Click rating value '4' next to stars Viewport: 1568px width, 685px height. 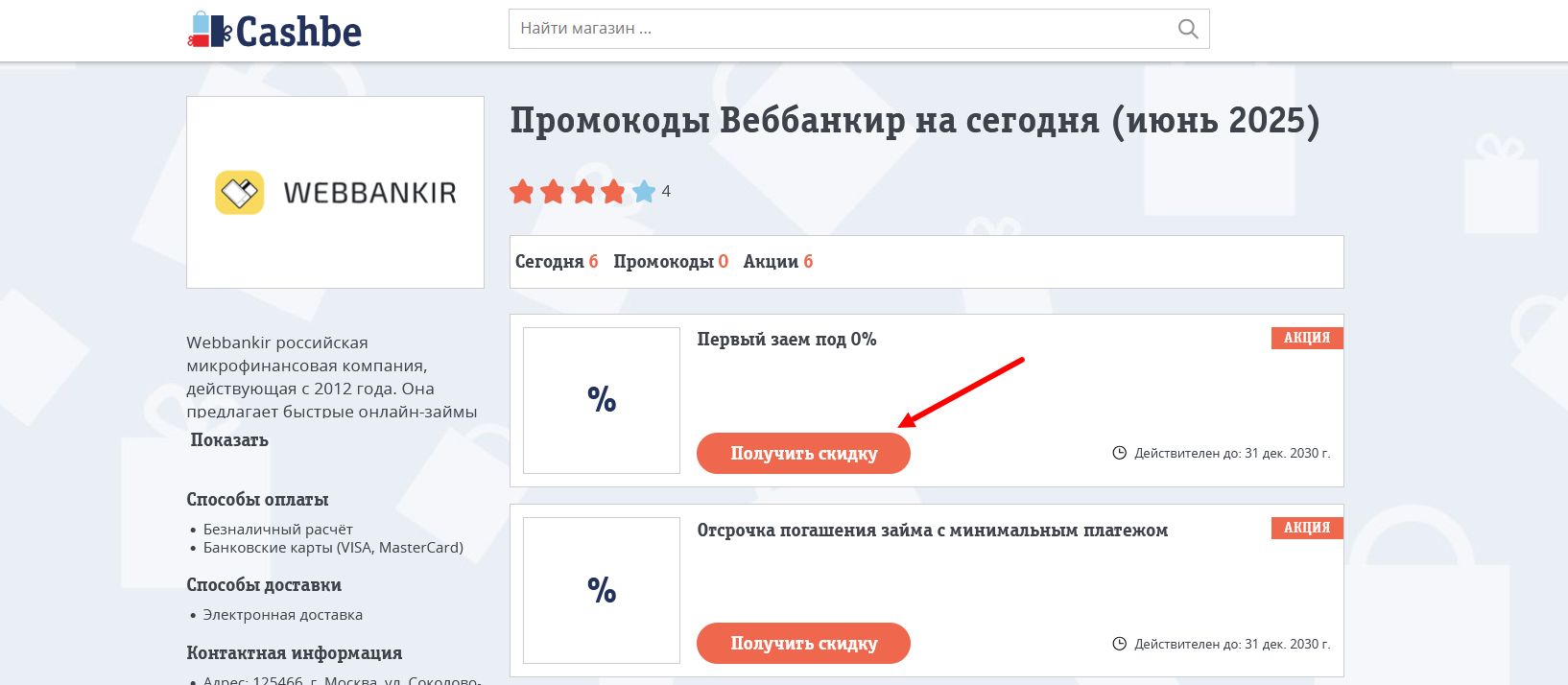(x=666, y=191)
